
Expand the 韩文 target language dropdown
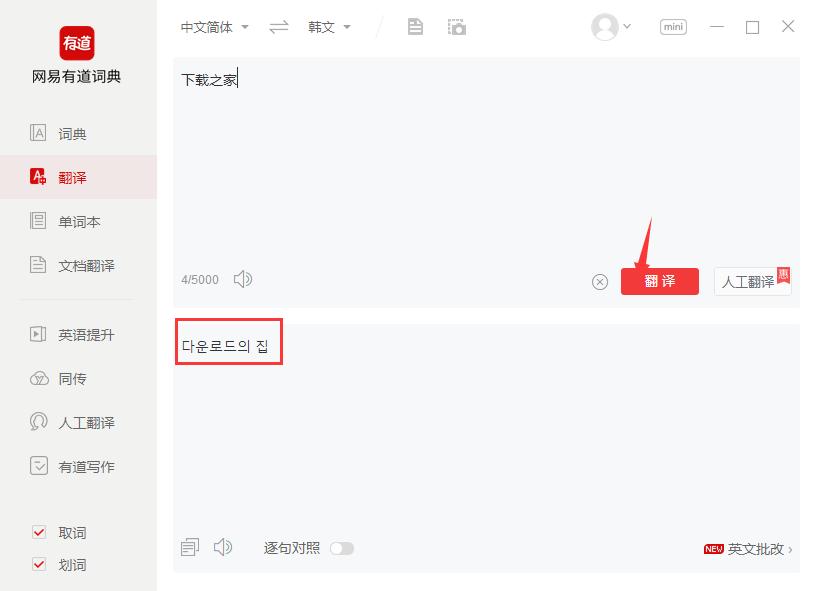point(329,27)
